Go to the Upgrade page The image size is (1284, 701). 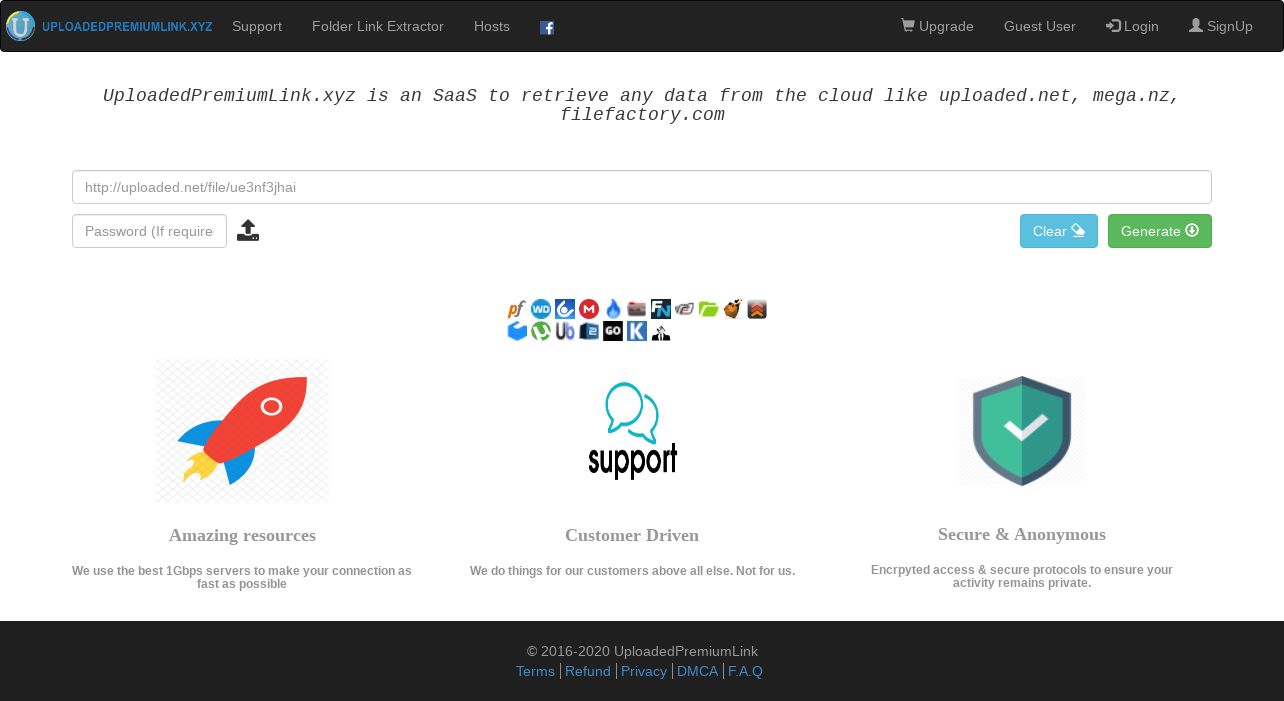[937, 26]
